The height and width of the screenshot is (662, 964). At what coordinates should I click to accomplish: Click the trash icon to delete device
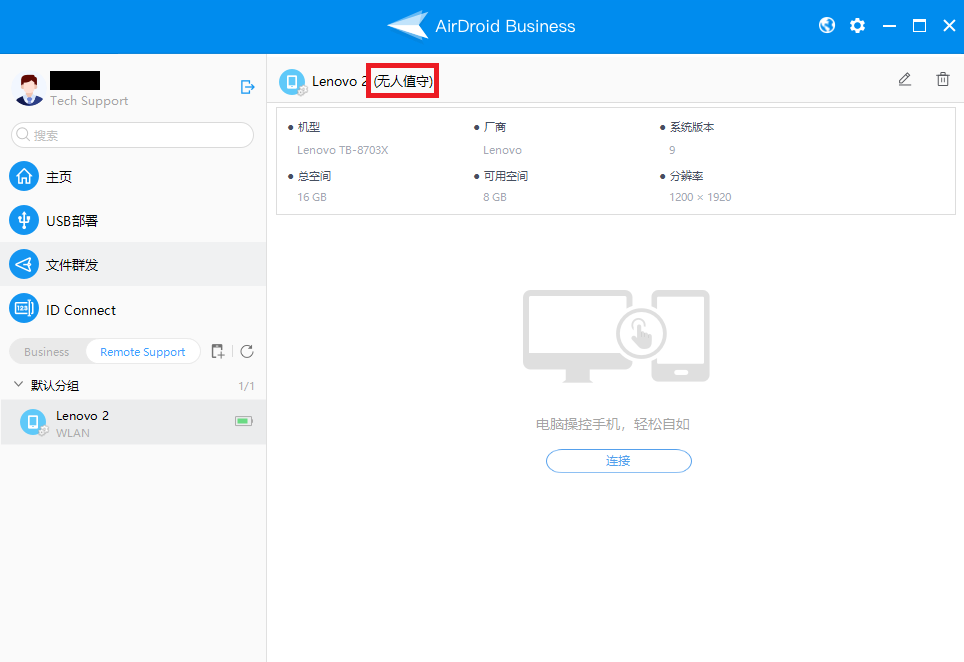tap(942, 79)
